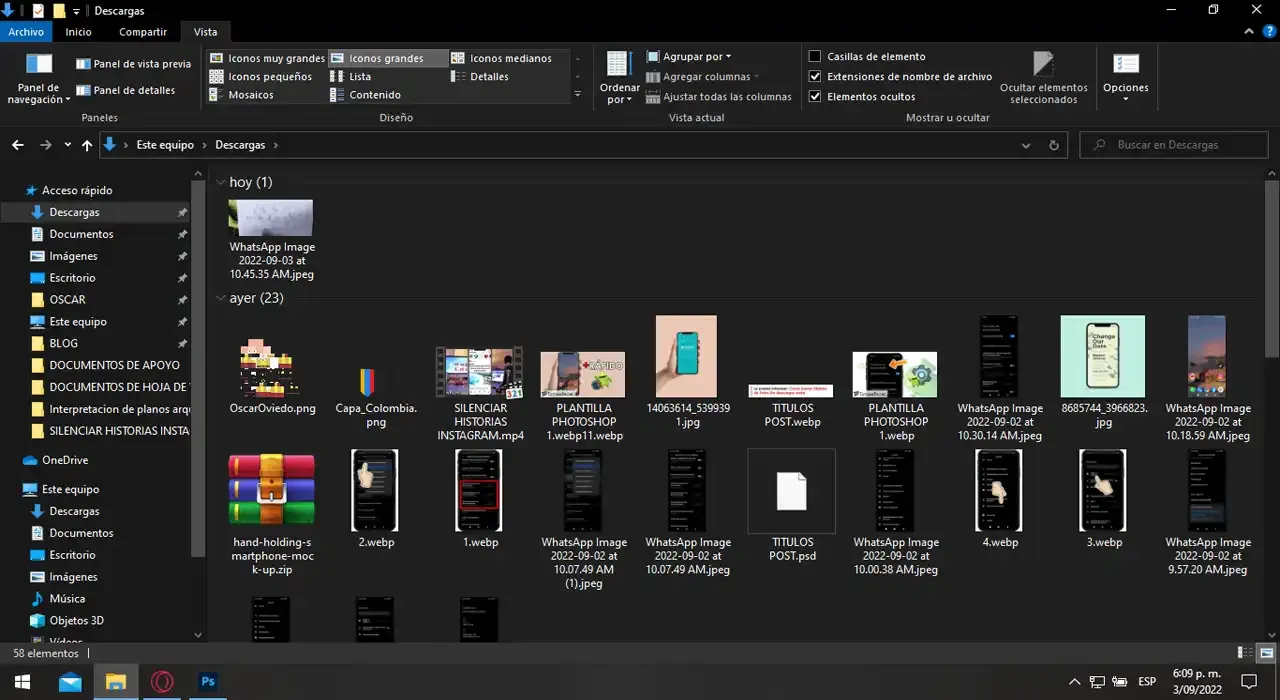Viewport: 1280px width, 700px height.
Task: Go up one folder level arrow
Action: (87, 145)
